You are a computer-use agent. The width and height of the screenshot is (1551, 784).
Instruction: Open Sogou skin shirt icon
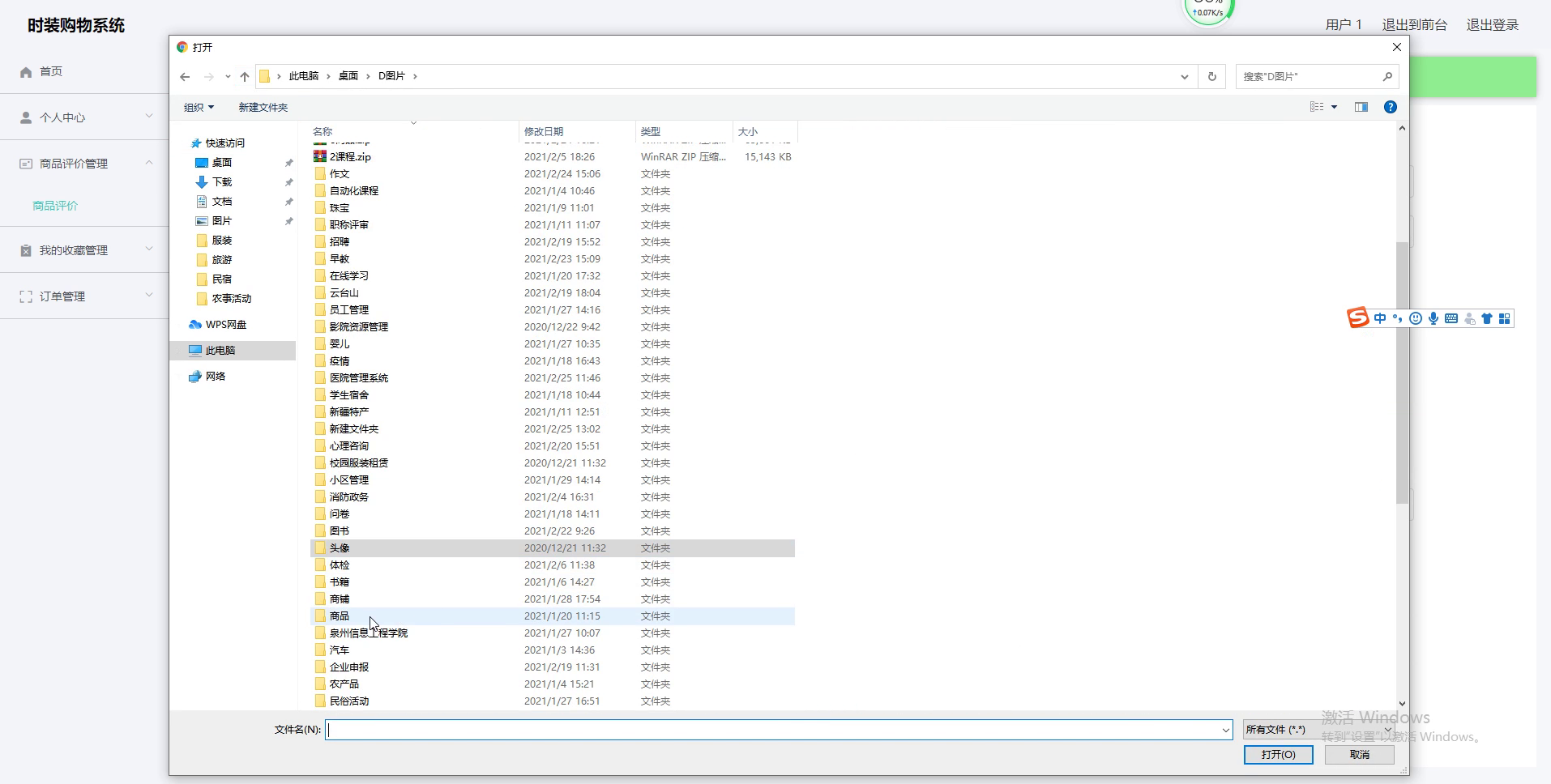pyautogui.click(x=1487, y=318)
